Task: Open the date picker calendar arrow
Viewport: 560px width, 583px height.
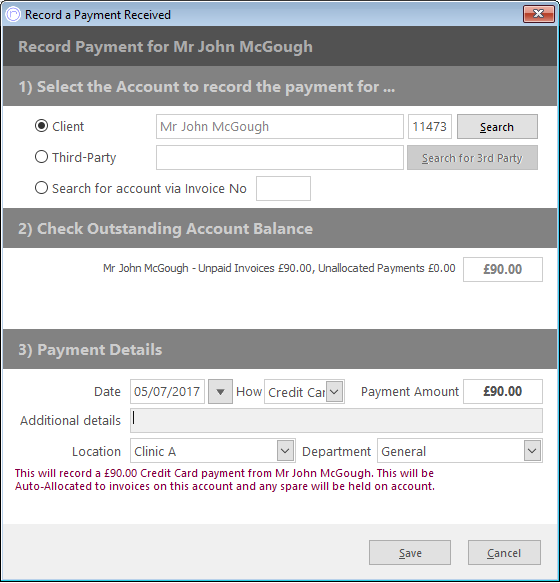Action: [220, 392]
